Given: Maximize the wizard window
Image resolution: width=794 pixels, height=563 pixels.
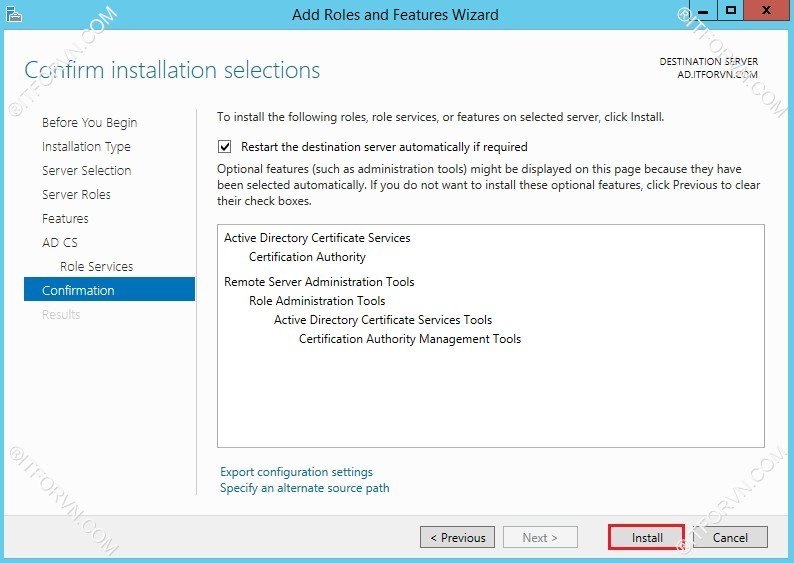Looking at the screenshot, I should point(732,12).
